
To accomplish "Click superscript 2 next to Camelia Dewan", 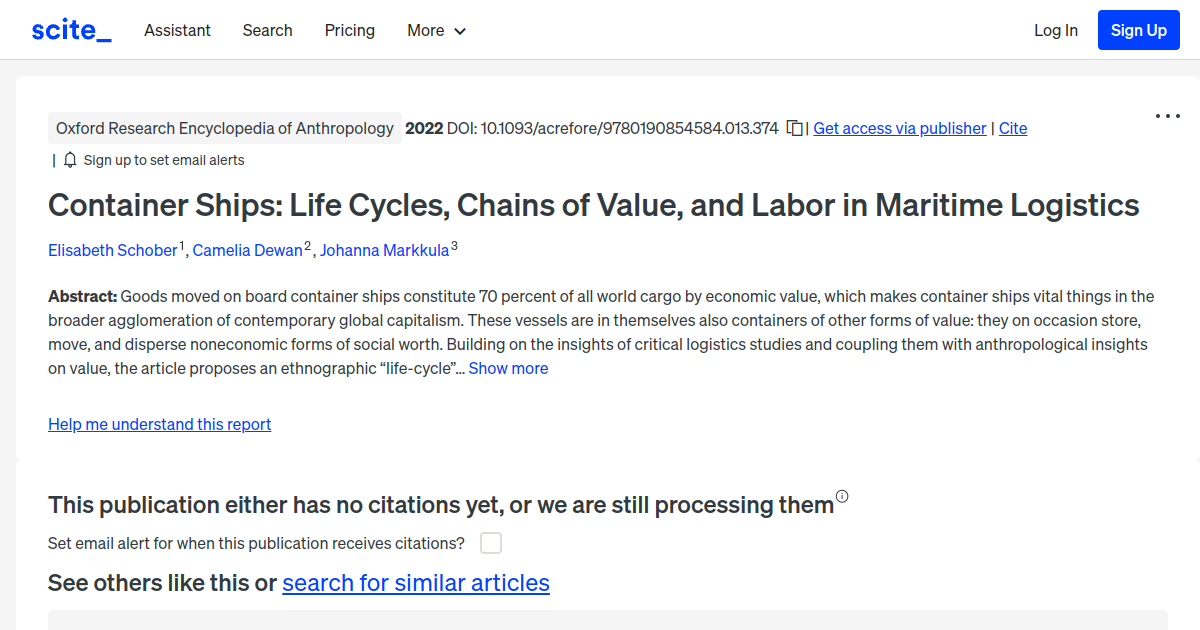I will (x=307, y=243).
